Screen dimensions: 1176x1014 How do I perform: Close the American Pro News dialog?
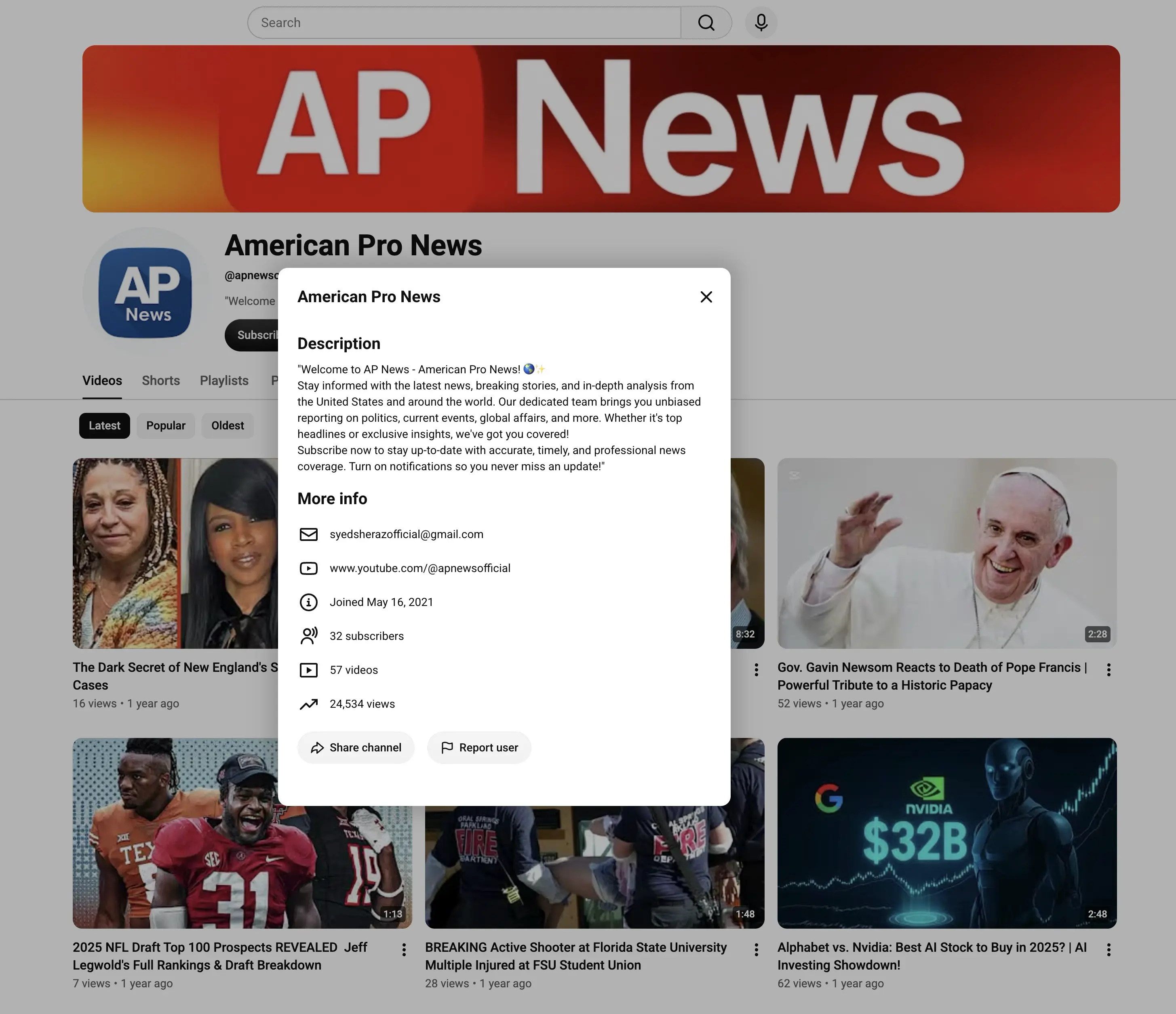pyautogui.click(x=706, y=297)
